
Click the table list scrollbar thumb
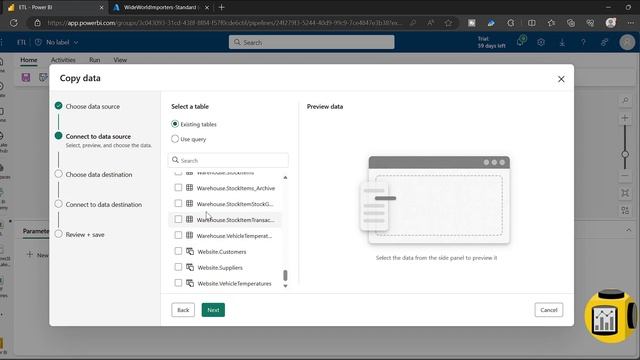(x=285, y=275)
